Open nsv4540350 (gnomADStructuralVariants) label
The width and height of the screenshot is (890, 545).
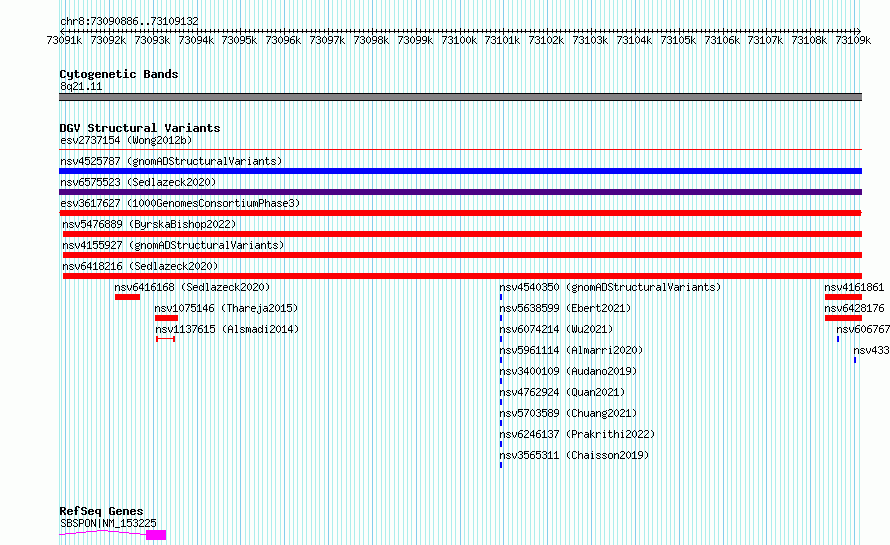(610, 287)
